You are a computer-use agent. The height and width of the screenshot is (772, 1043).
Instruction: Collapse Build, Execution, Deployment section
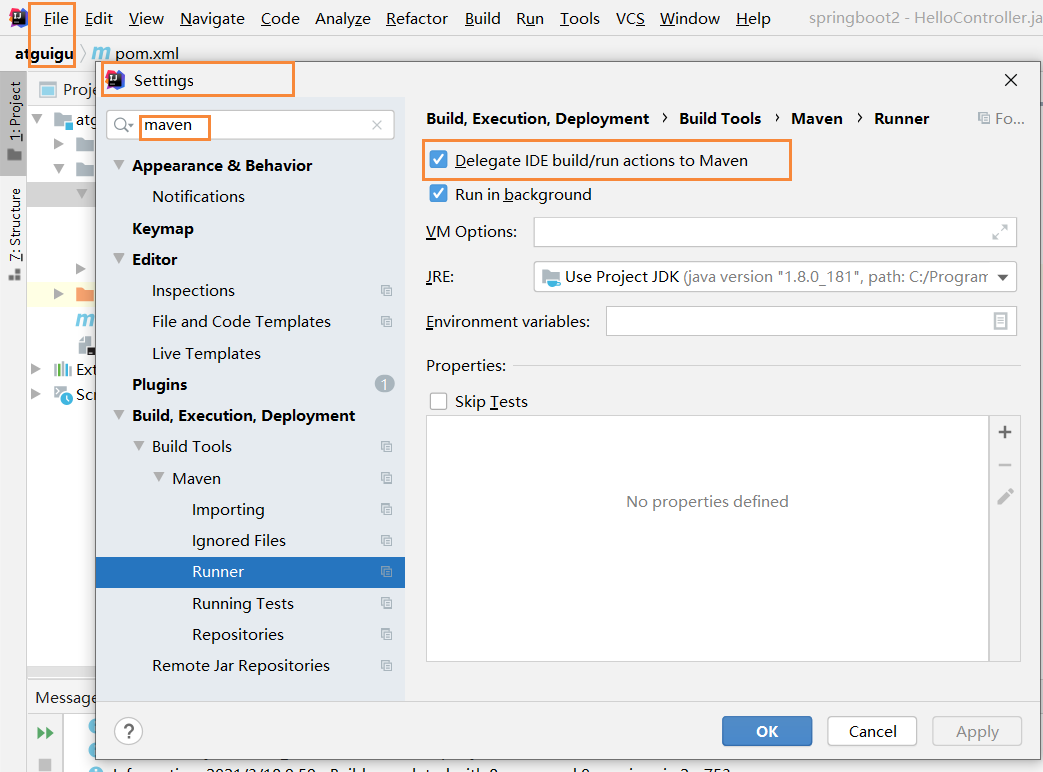(x=119, y=415)
